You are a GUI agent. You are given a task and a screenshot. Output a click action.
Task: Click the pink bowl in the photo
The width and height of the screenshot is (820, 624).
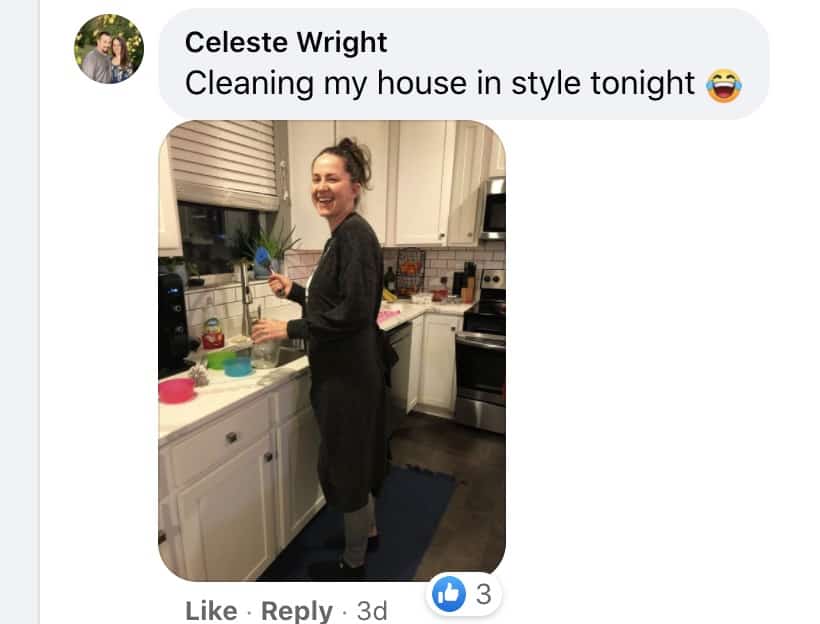(176, 391)
